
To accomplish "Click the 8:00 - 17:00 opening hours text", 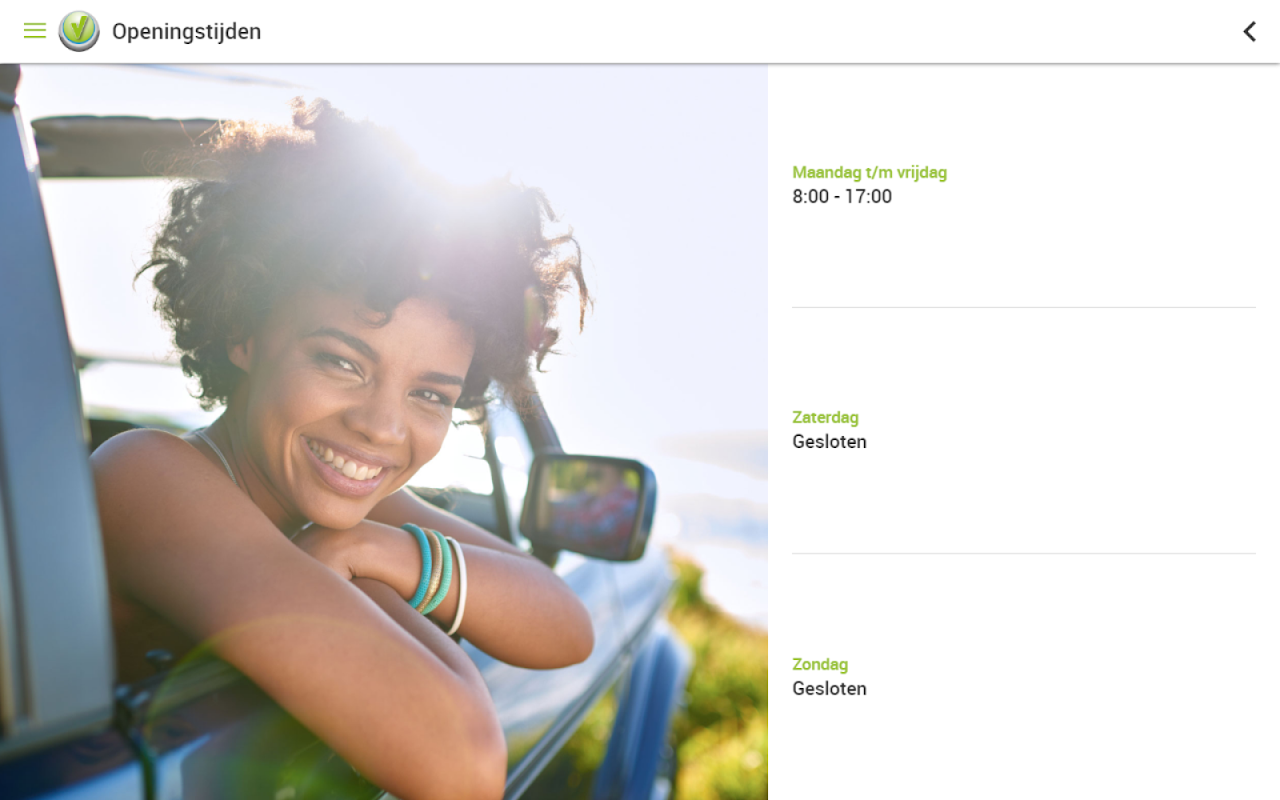I will click(842, 197).
